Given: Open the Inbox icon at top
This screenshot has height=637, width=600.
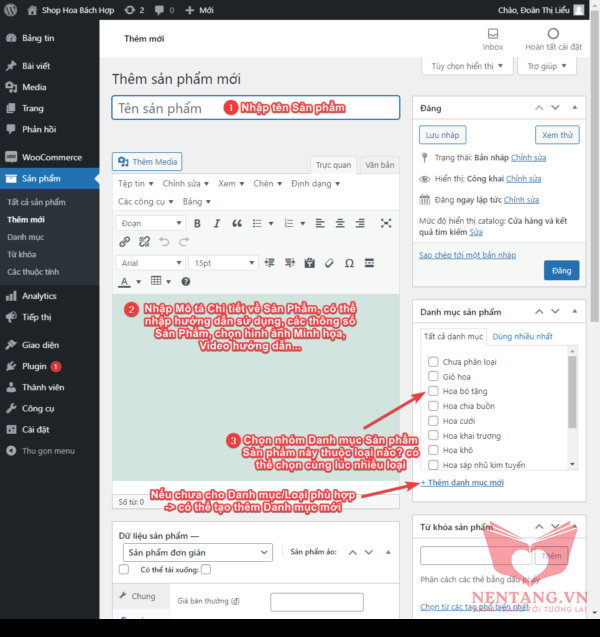Looking at the screenshot, I should pos(492,38).
